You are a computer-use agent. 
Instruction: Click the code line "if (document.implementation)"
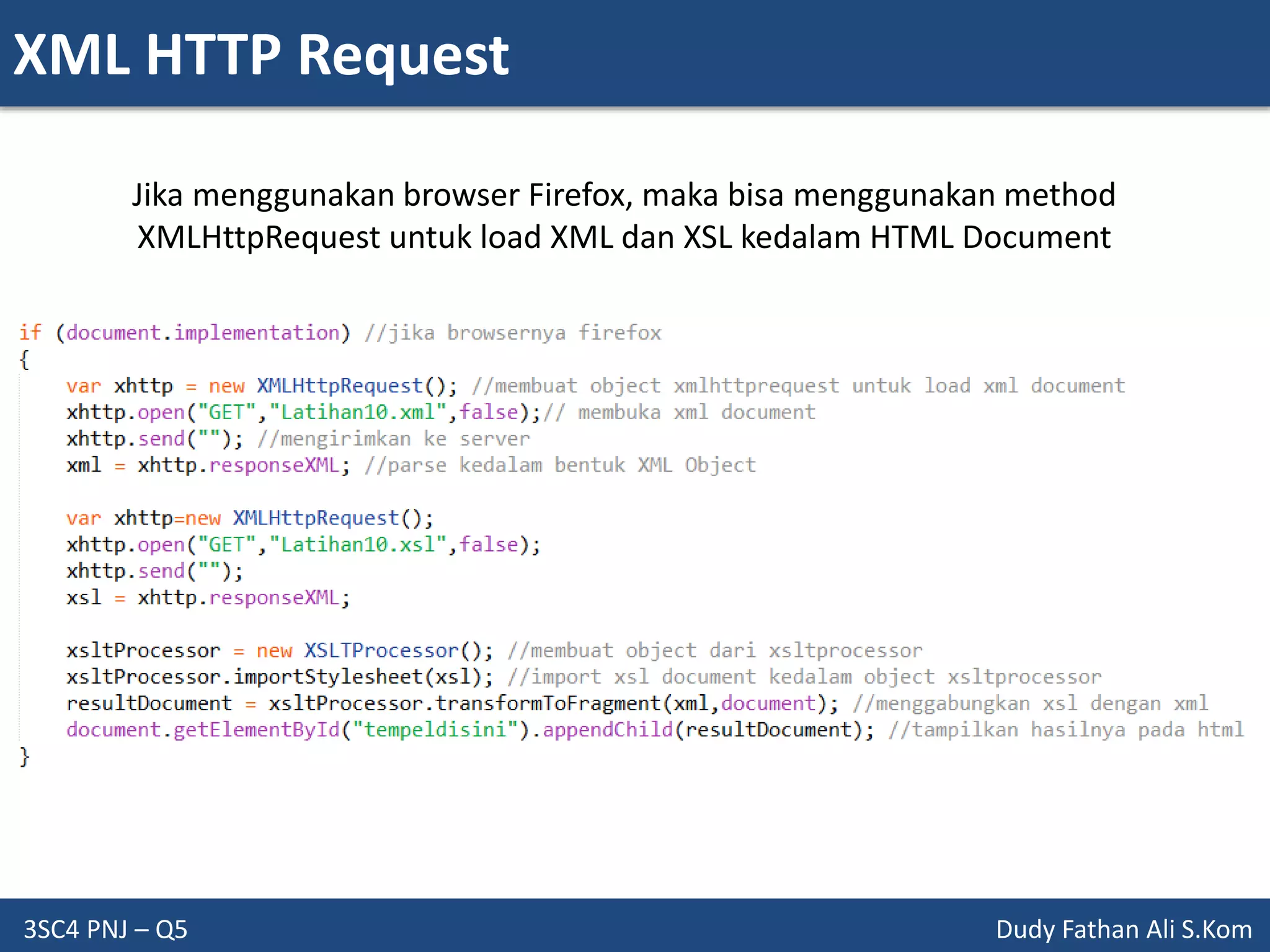tap(185, 333)
